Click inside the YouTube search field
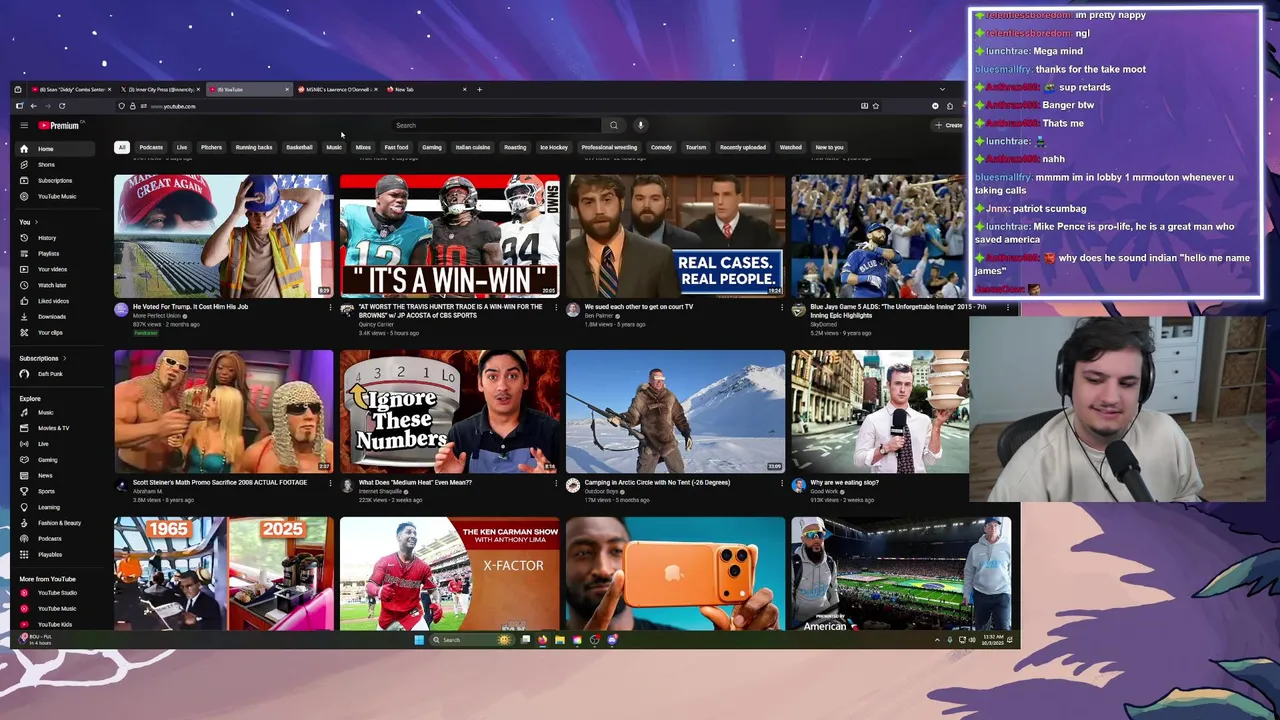This screenshot has height=720, width=1280. pyautogui.click(x=497, y=125)
